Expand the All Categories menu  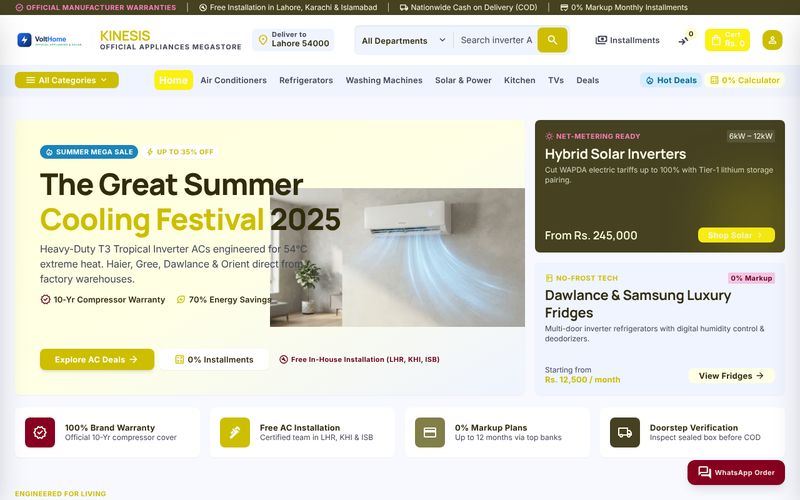67,80
